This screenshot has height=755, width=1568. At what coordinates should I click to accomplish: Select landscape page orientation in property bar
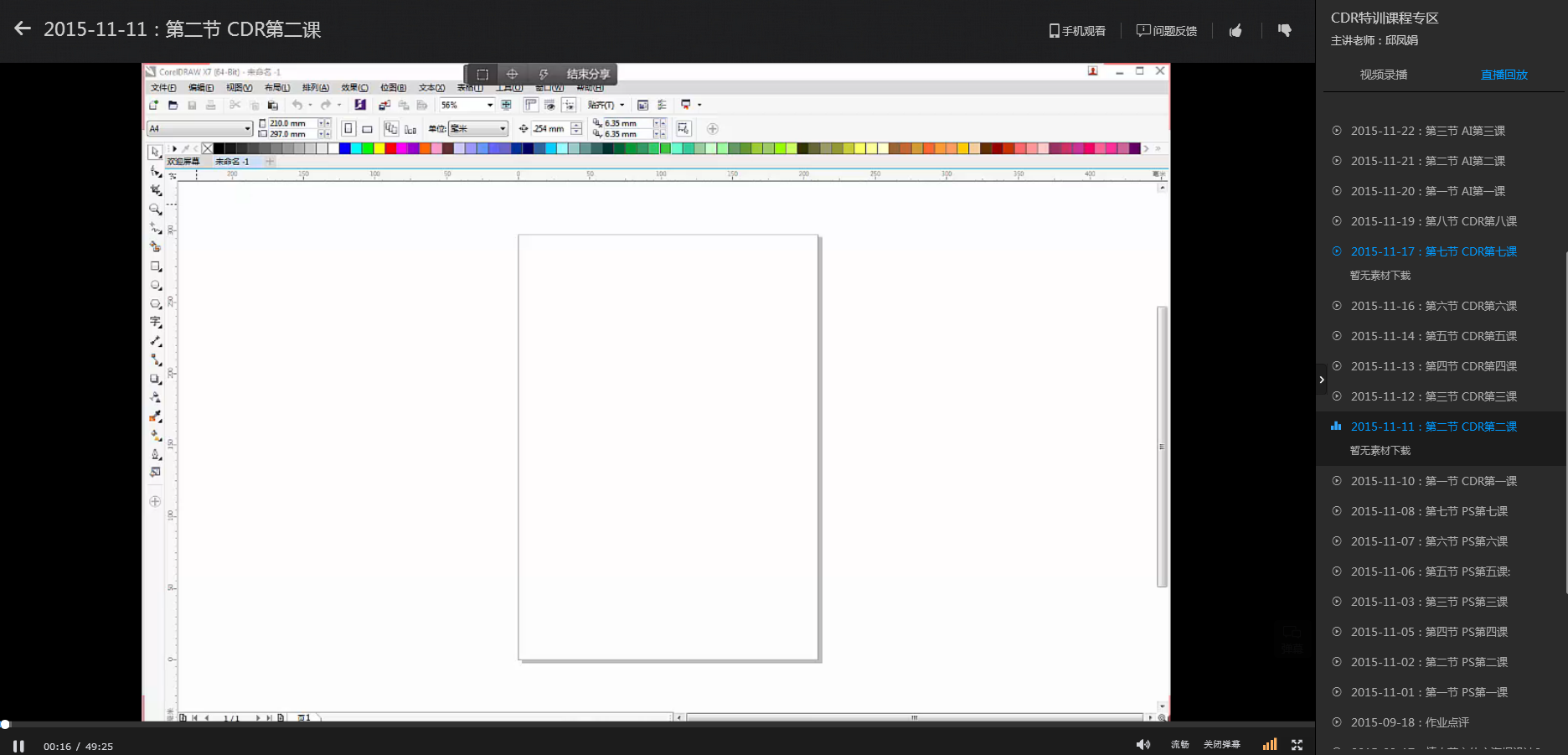(x=367, y=129)
